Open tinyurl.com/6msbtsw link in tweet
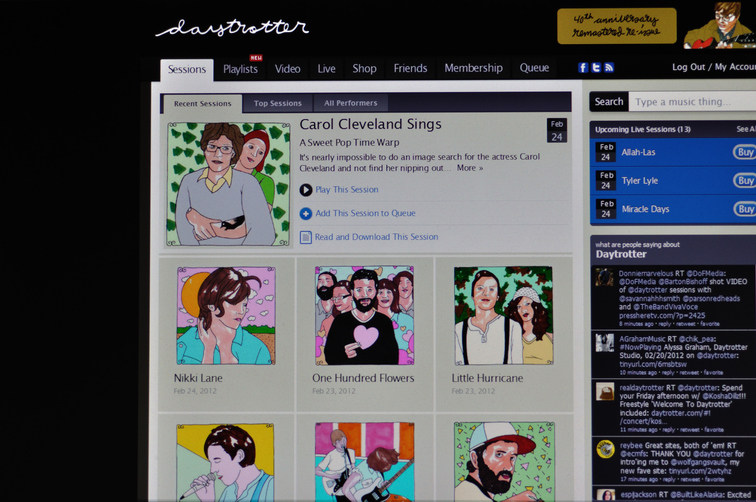756x502 pixels. 653,364
